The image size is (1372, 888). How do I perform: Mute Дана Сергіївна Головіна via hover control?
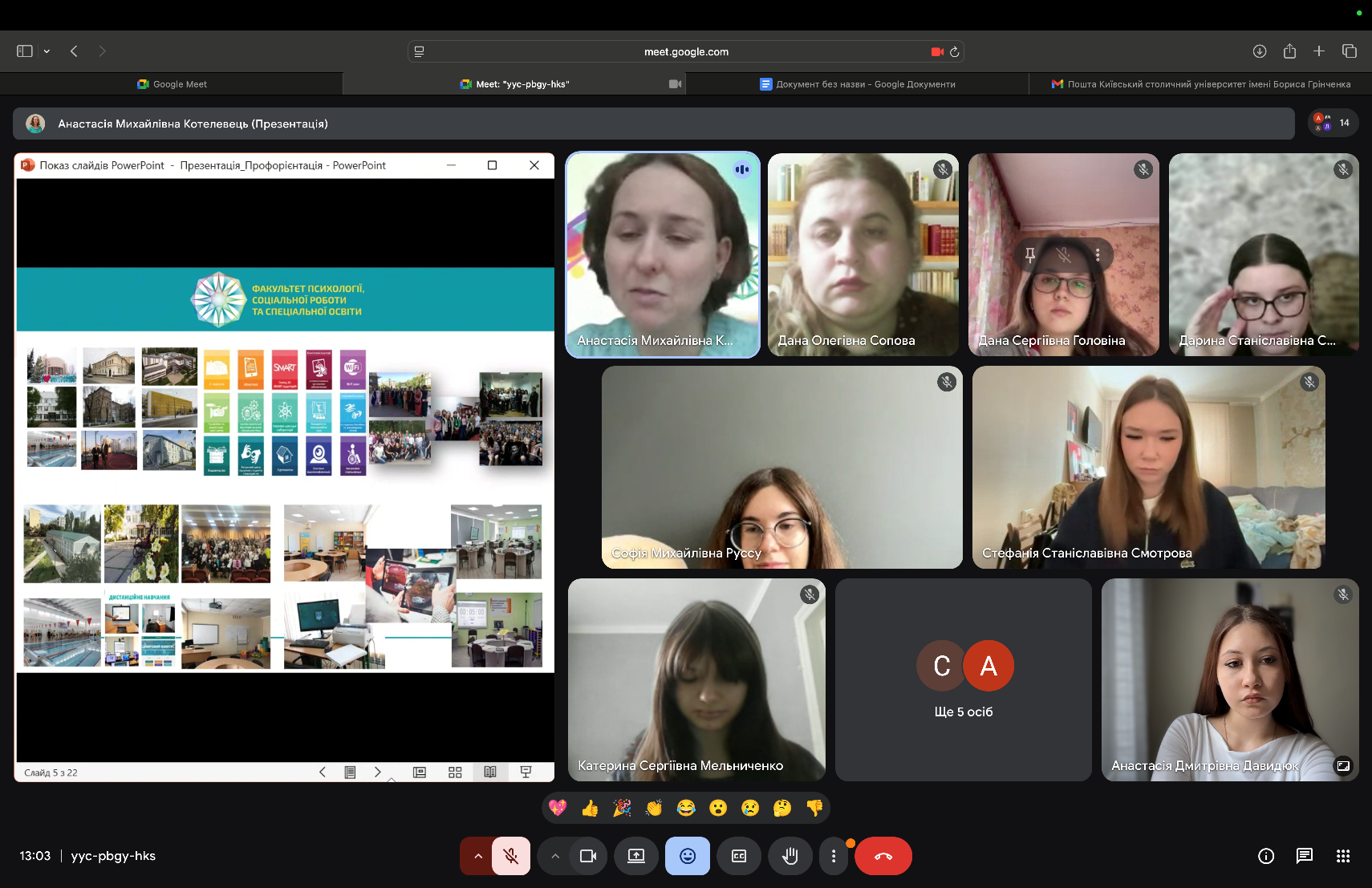pos(1064,255)
